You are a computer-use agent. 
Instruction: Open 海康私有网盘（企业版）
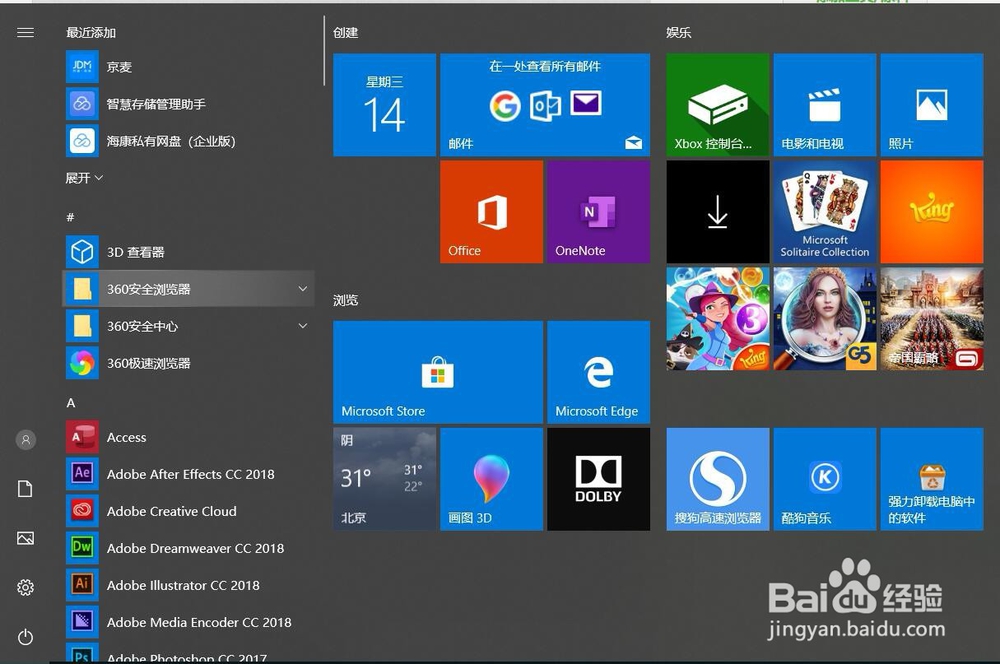tap(190, 141)
